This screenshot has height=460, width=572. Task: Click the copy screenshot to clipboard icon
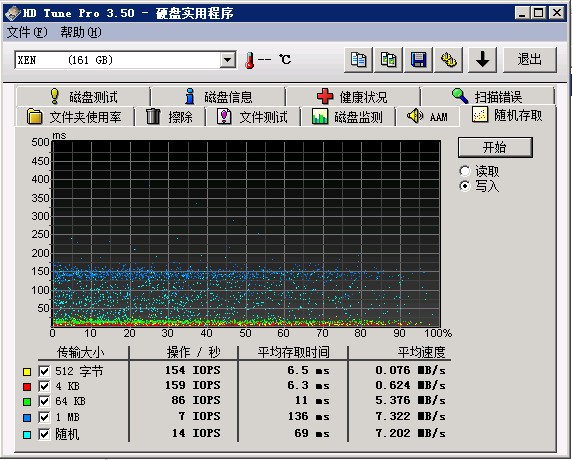(x=388, y=59)
